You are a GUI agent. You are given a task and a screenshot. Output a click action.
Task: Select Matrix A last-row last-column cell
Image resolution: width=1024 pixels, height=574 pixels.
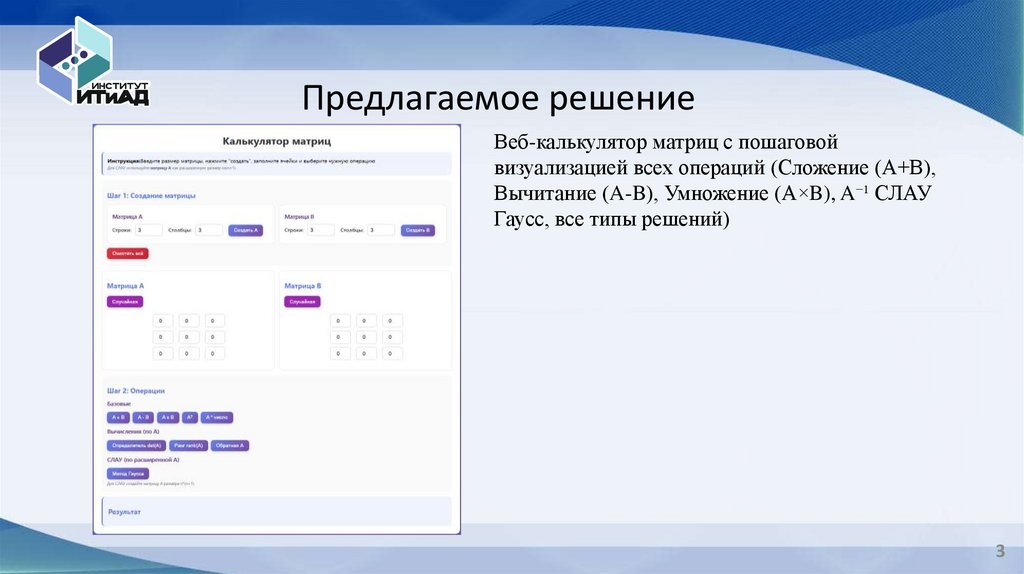(214, 353)
